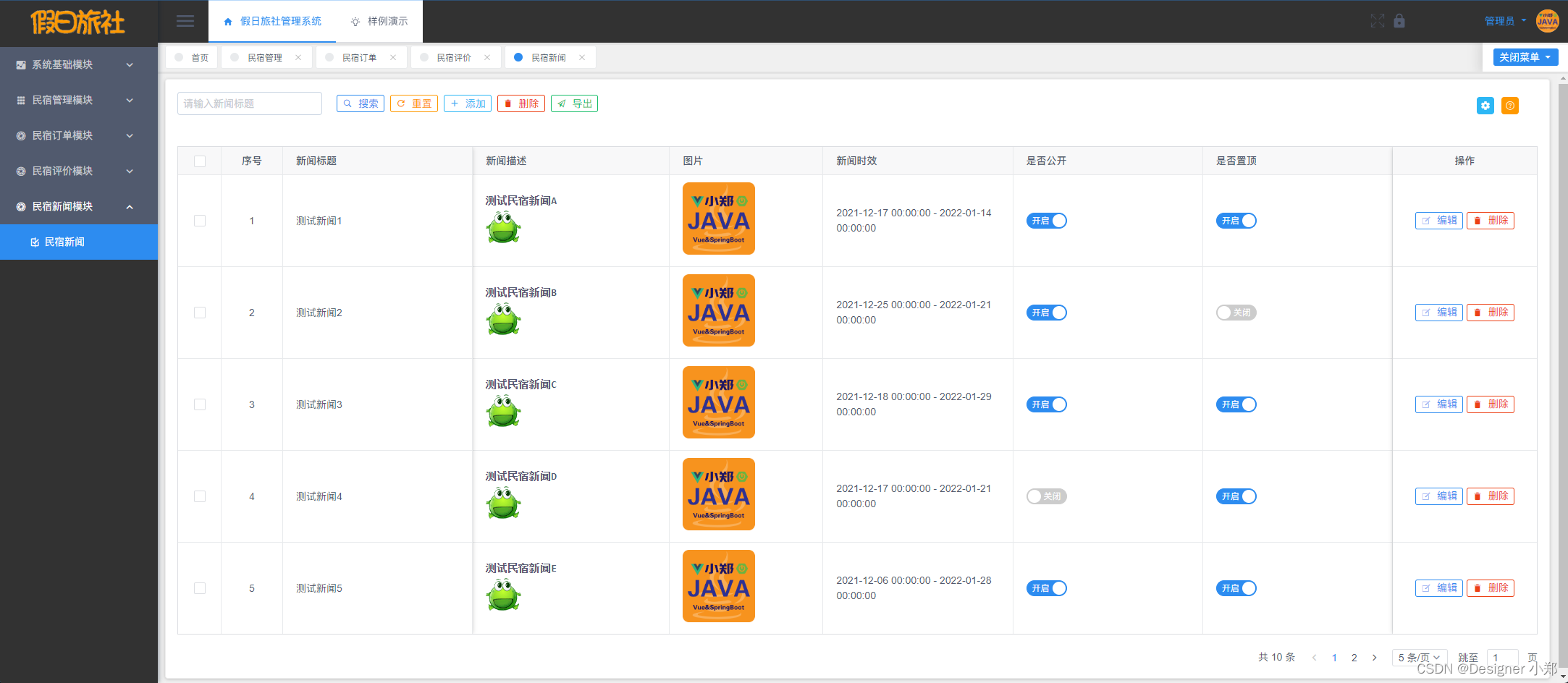The image size is (1568, 683).
Task: Toggle 是否置顶 switch for 测试新闻2
Action: [1236, 313]
